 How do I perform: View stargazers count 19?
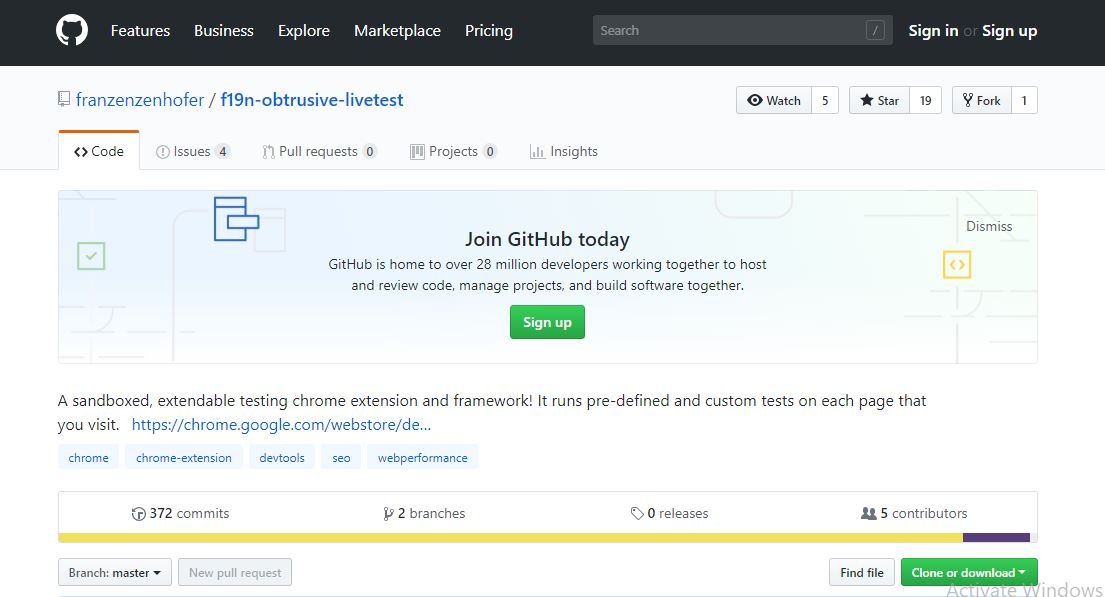(x=926, y=100)
